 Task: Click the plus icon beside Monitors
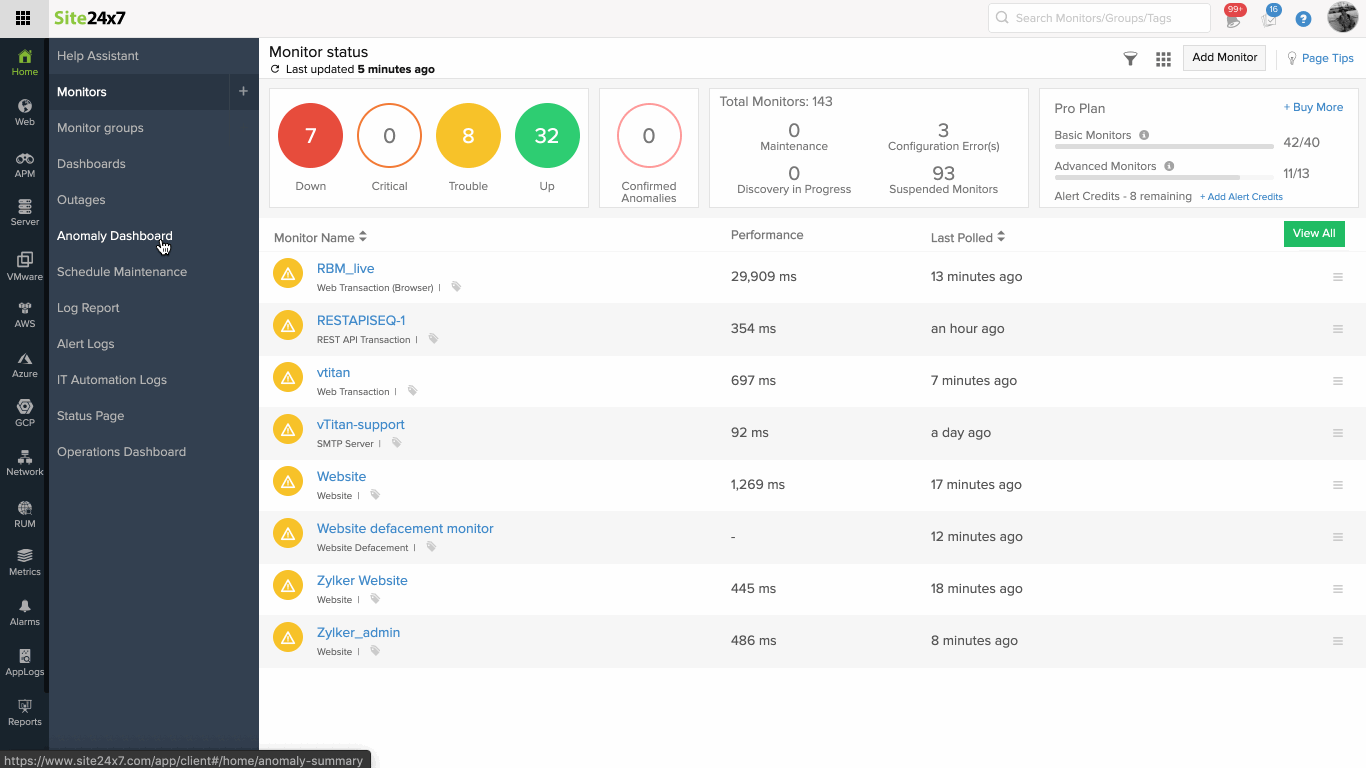coord(243,92)
